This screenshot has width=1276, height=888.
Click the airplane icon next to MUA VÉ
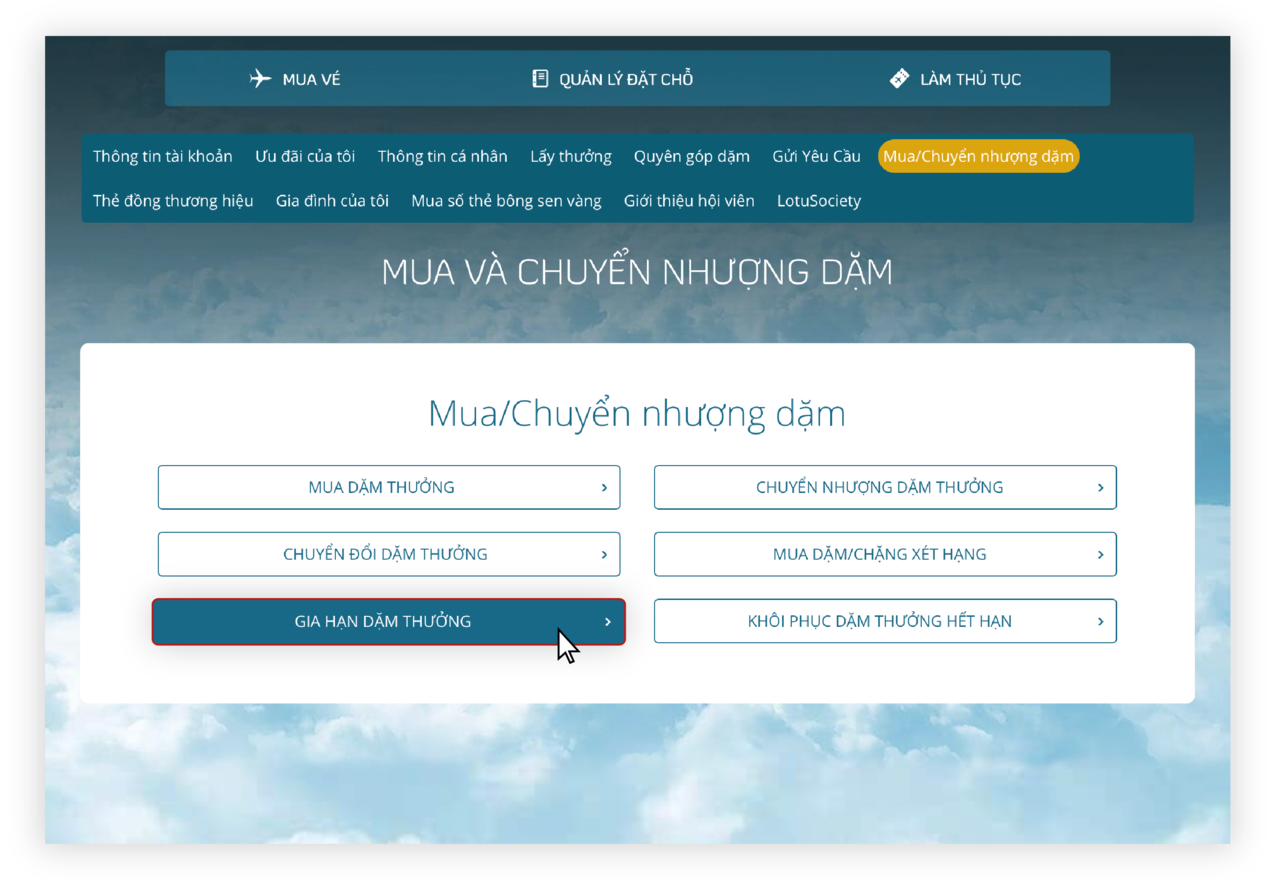point(260,78)
